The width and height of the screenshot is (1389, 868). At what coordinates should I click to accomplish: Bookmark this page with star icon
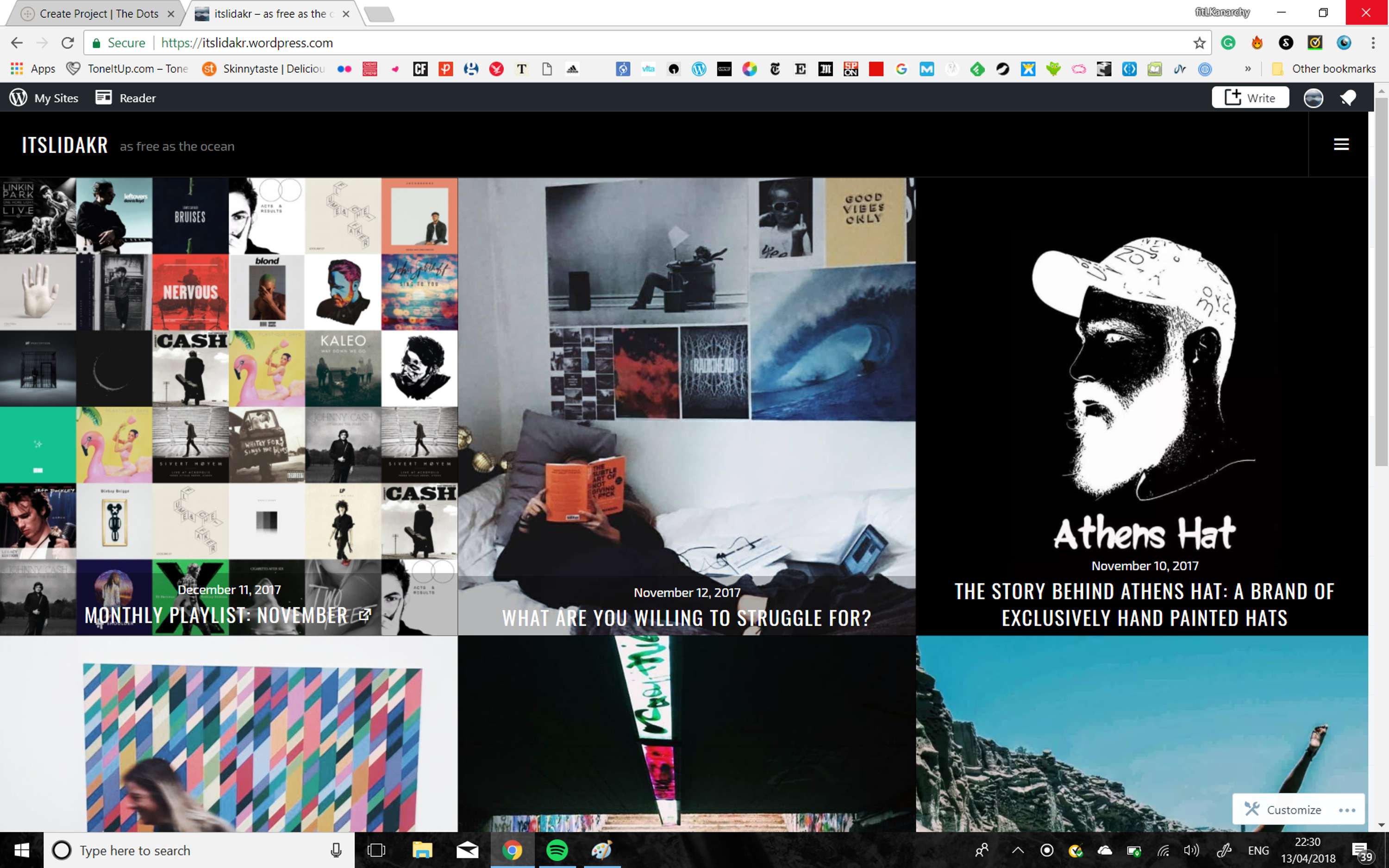tap(1199, 43)
